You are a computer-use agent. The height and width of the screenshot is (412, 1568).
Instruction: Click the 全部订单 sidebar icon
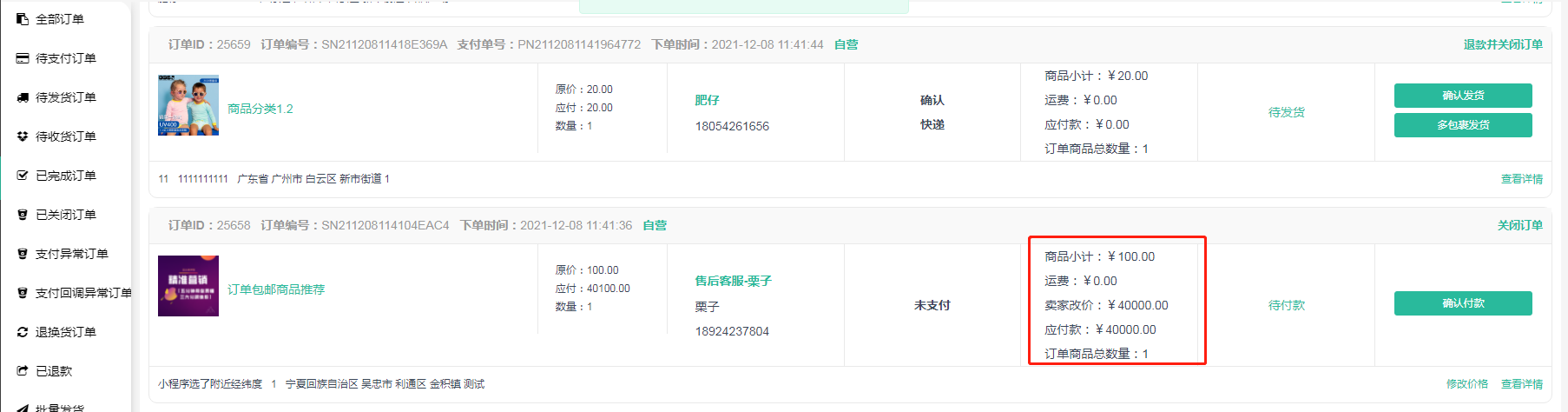click(23, 19)
